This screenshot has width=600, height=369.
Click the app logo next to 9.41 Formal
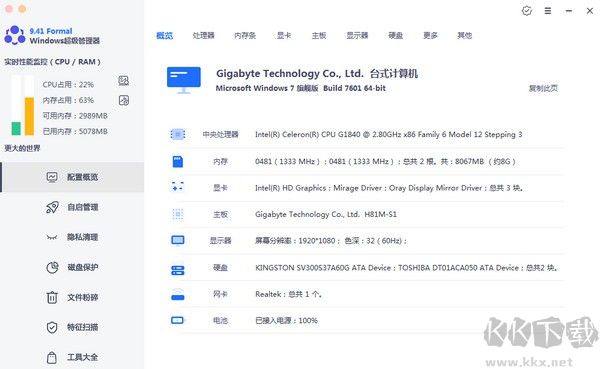(15, 35)
